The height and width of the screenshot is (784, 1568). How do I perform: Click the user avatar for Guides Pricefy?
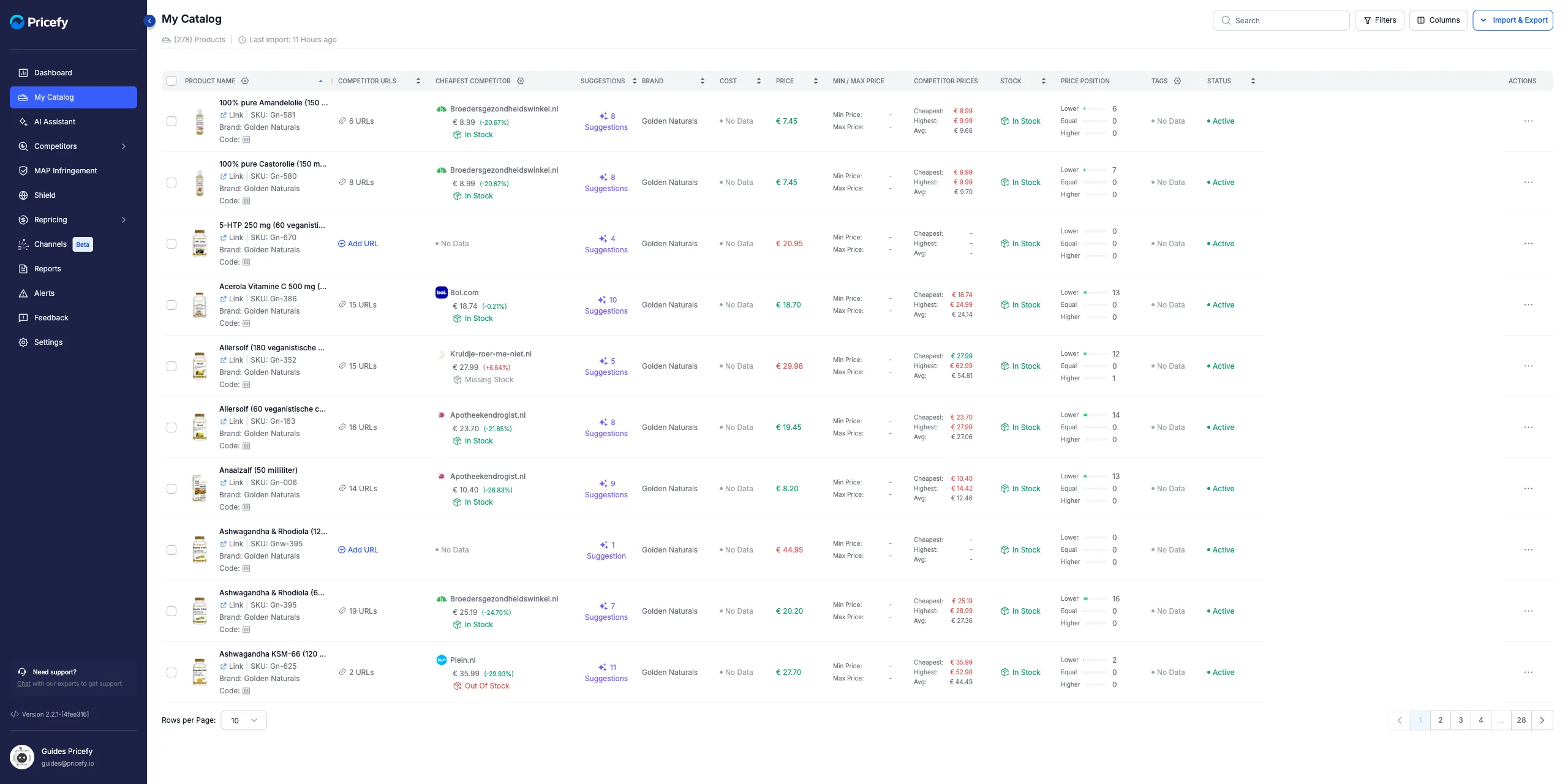(22, 757)
